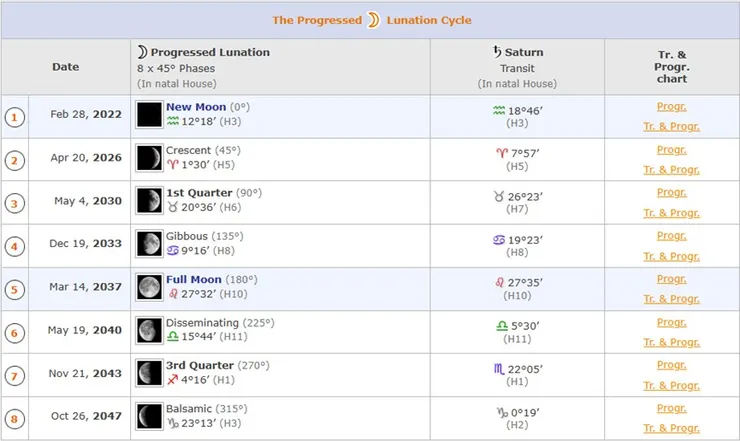Open Progr. chart for Full Moon row
Image resolution: width=740 pixels, height=441 pixels.
pos(671,279)
